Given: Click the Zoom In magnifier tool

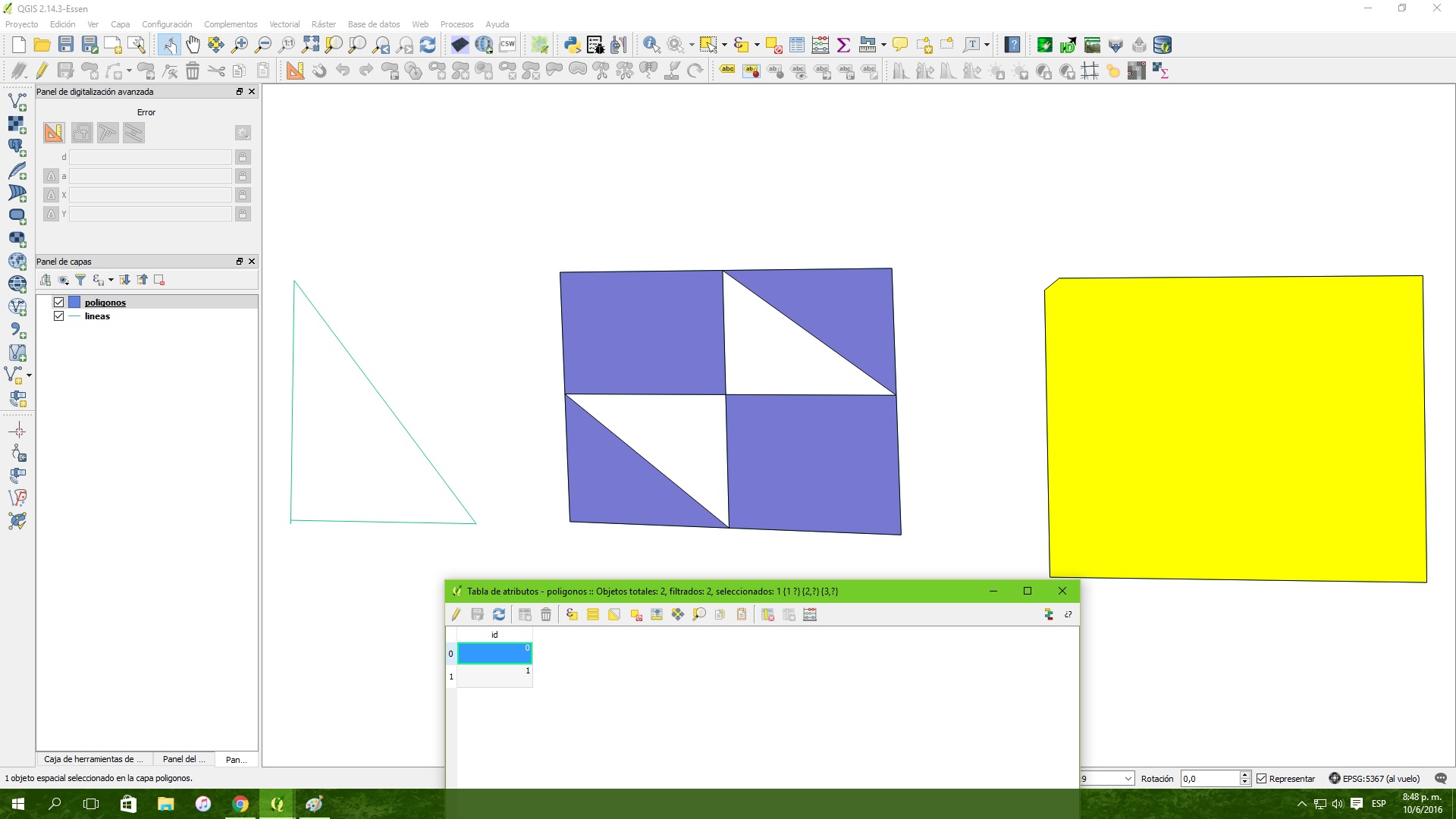Looking at the screenshot, I should [x=240, y=45].
